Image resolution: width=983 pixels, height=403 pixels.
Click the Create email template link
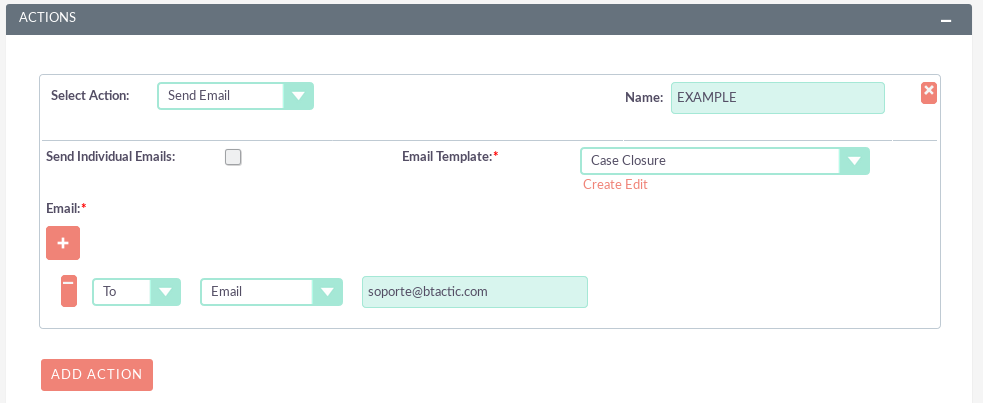pos(603,185)
